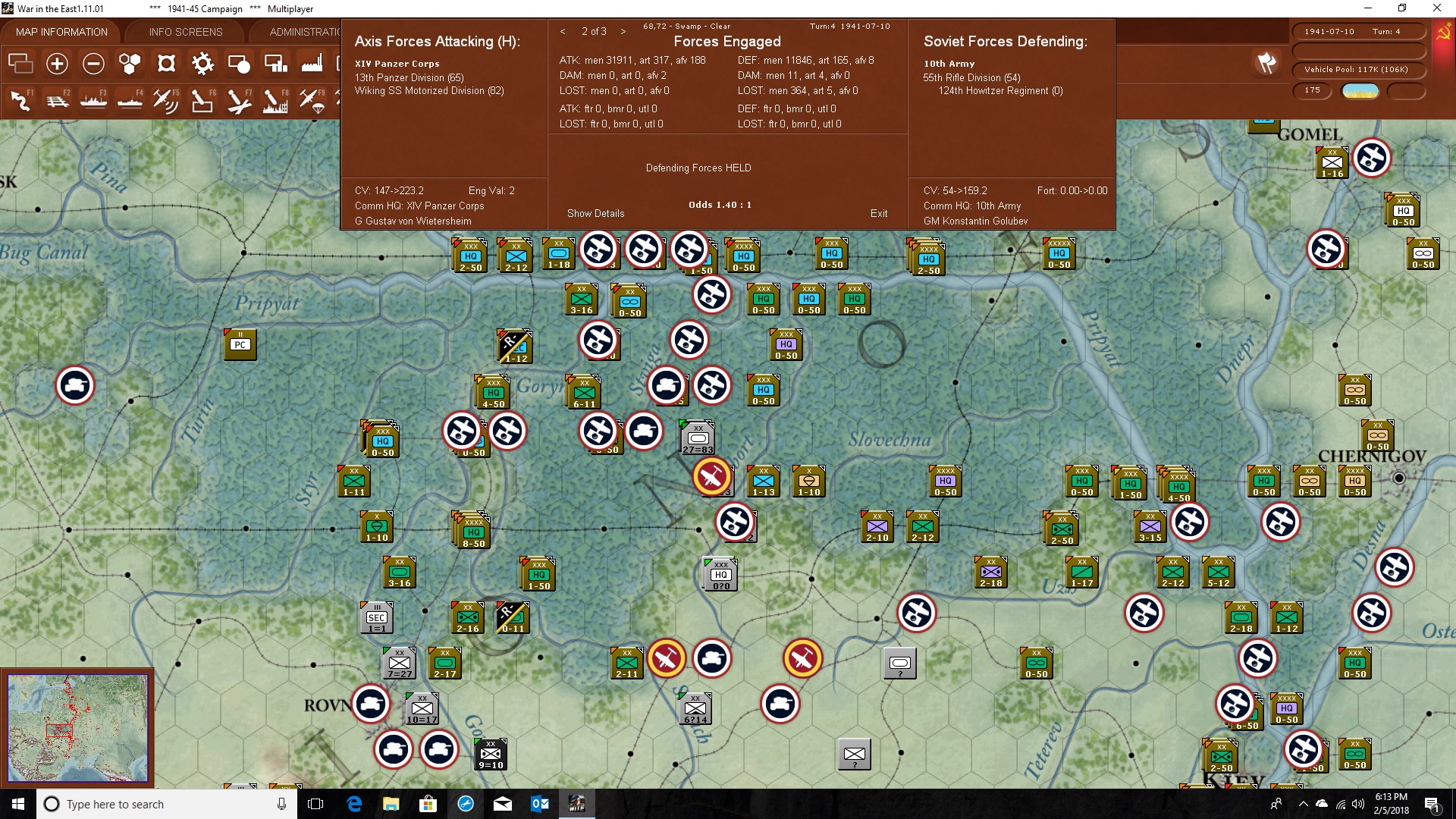Click the 1941-07-10 Turn: 4 status field

1357,32
